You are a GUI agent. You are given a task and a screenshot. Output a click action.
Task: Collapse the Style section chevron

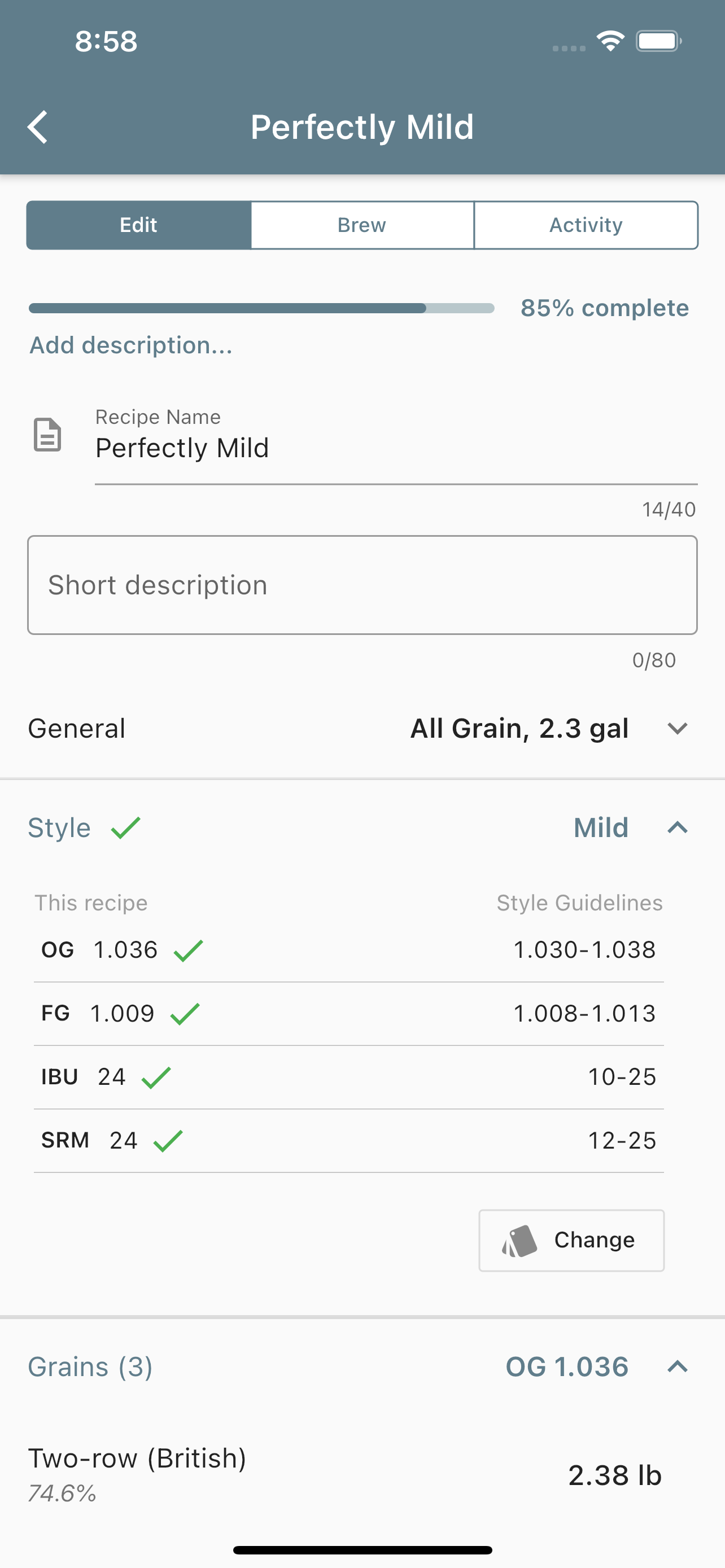point(678,828)
